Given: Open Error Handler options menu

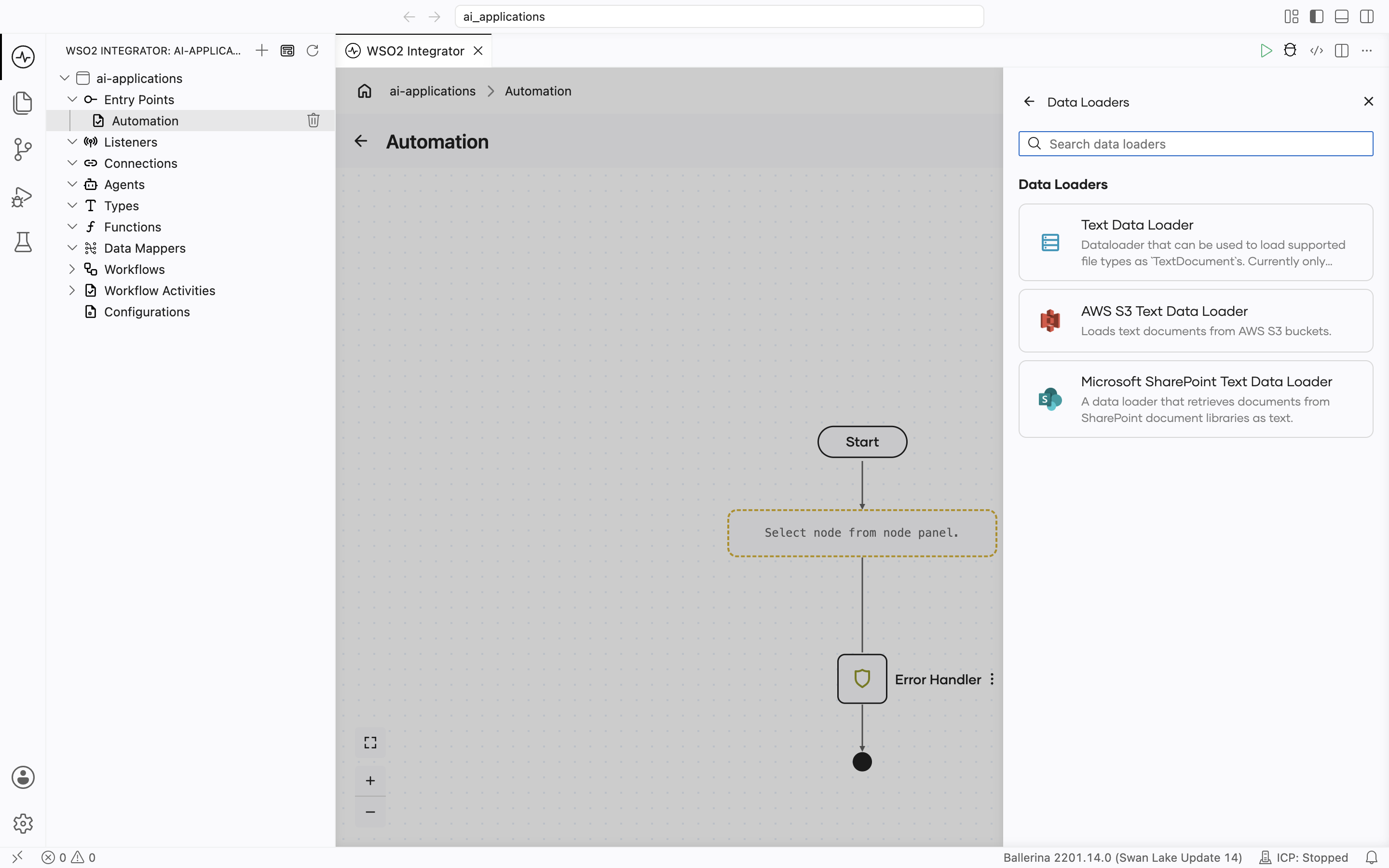Looking at the screenshot, I should click(x=992, y=679).
